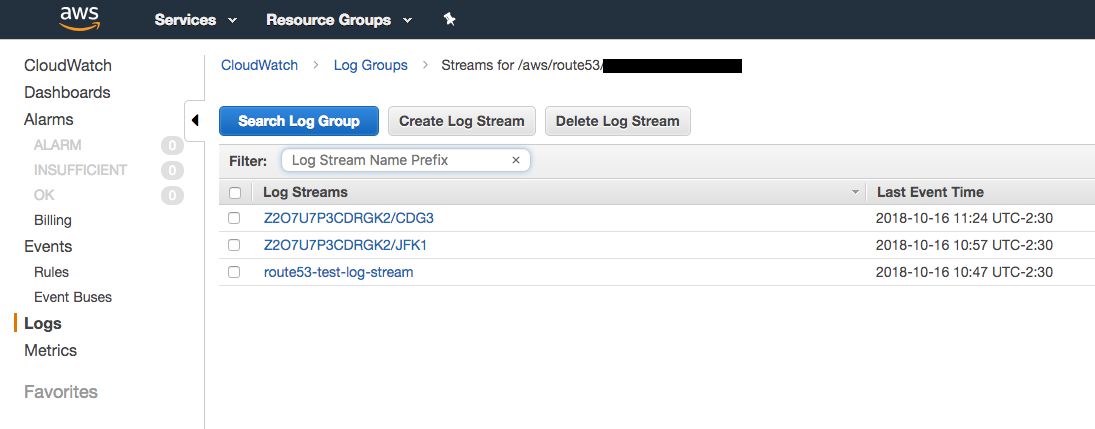Focus the Log Stream Name Prefix field

click(x=406, y=160)
